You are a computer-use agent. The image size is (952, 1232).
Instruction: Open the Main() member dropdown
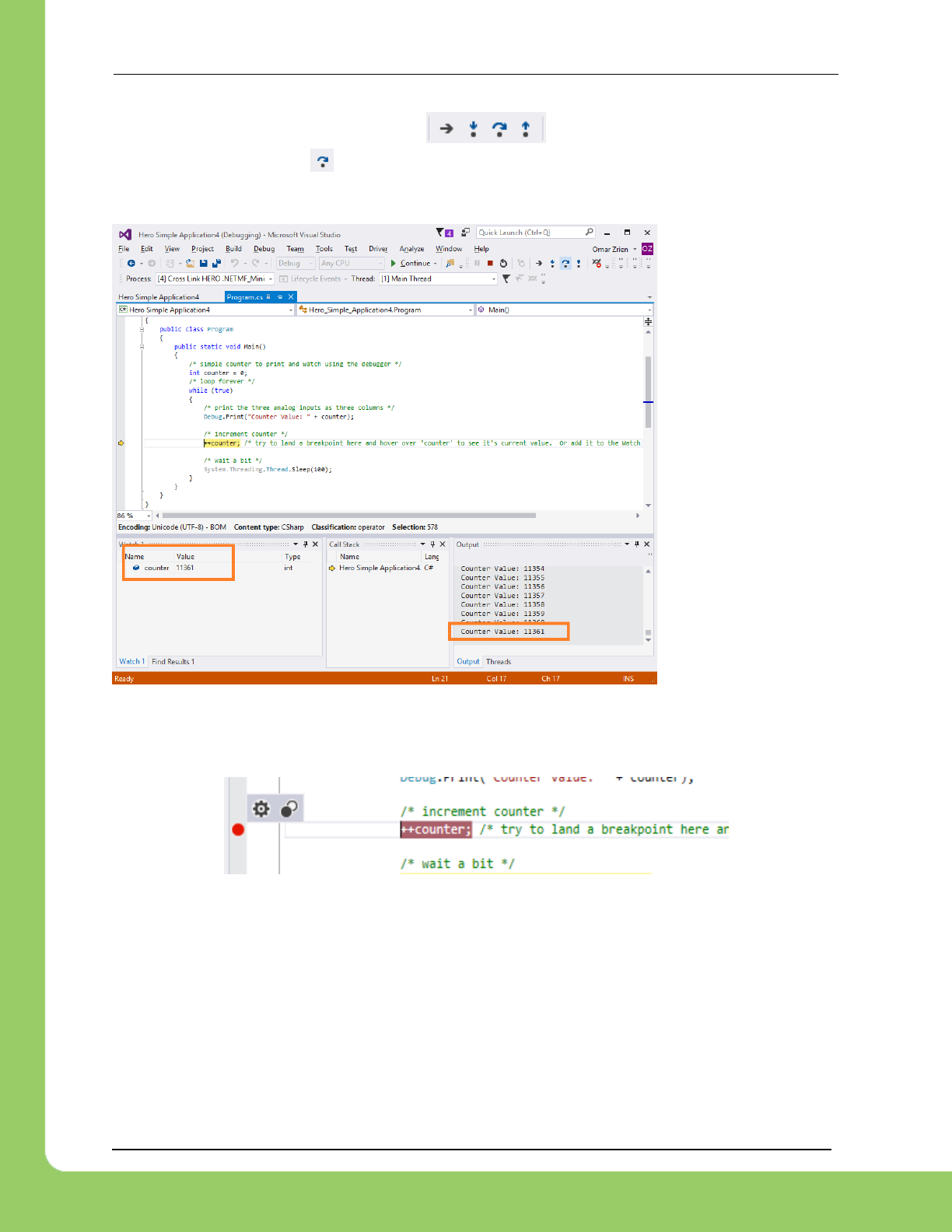tap(565, 310)
